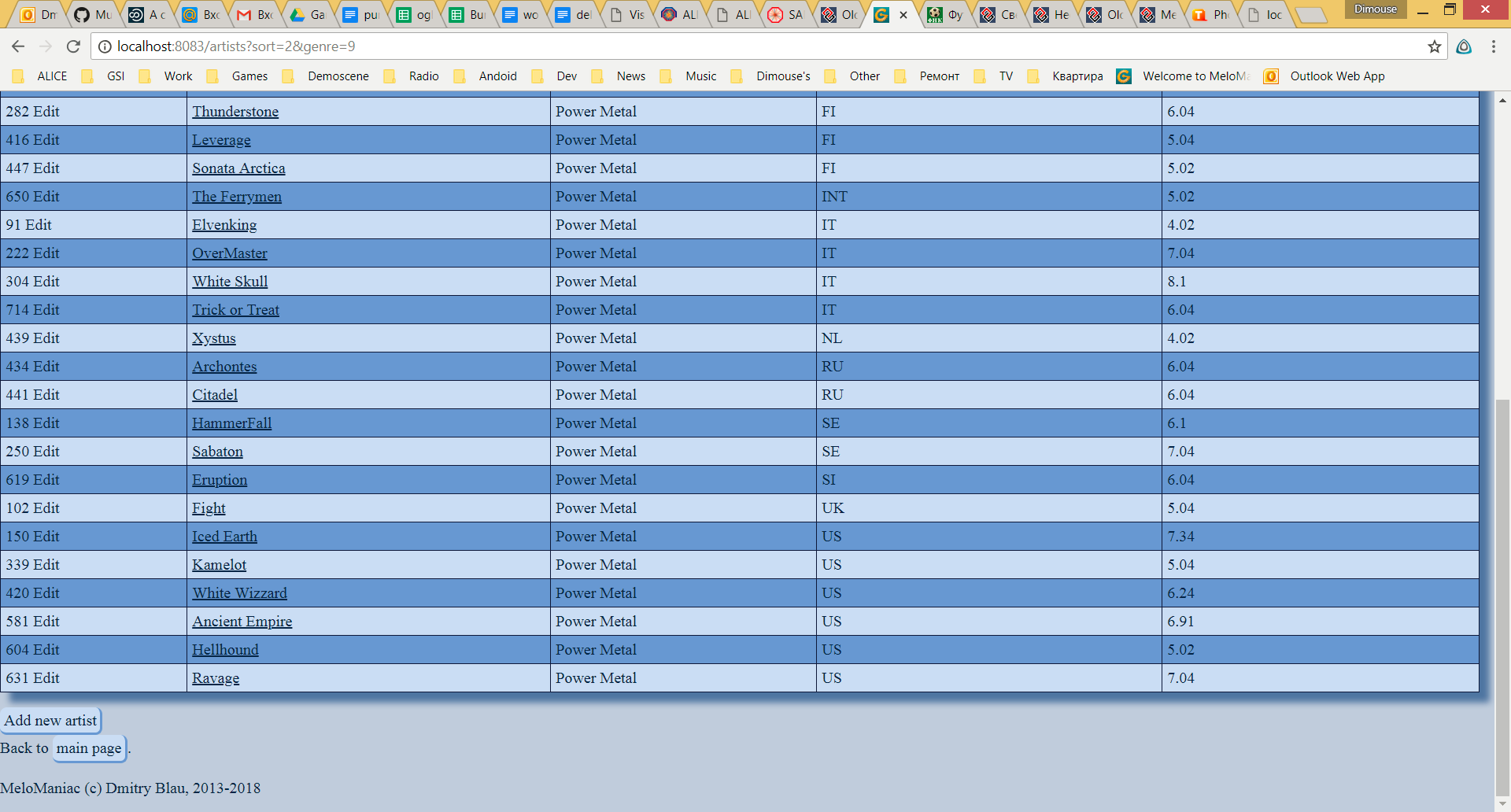
Task: Open the News bookmarks folder
Action: coord(619,76)
